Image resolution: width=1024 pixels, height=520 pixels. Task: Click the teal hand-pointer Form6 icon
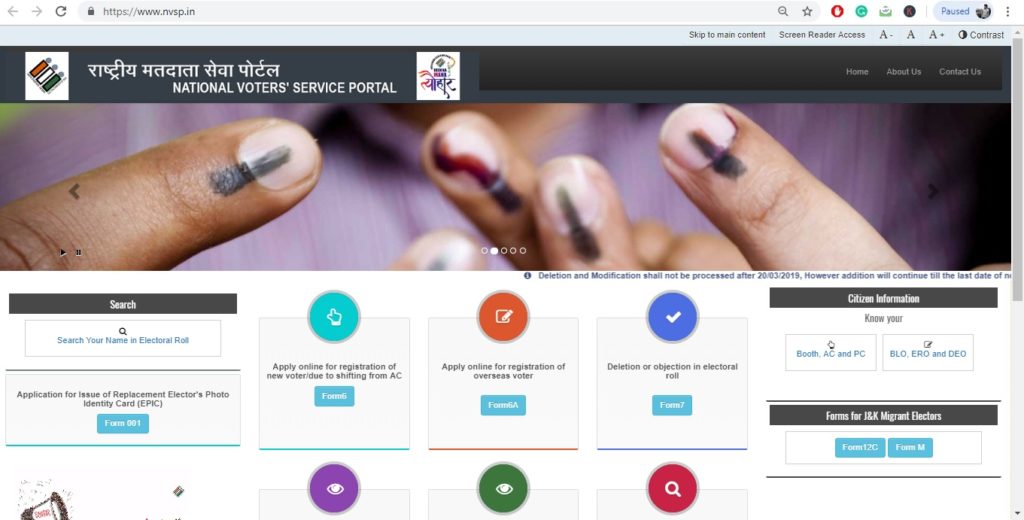pos(334,317)
